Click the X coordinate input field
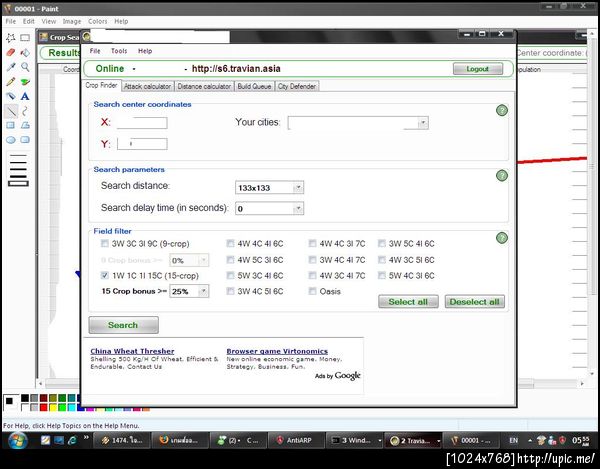The height and width of the screenshot is (469, 600). [x=142, y=123]
